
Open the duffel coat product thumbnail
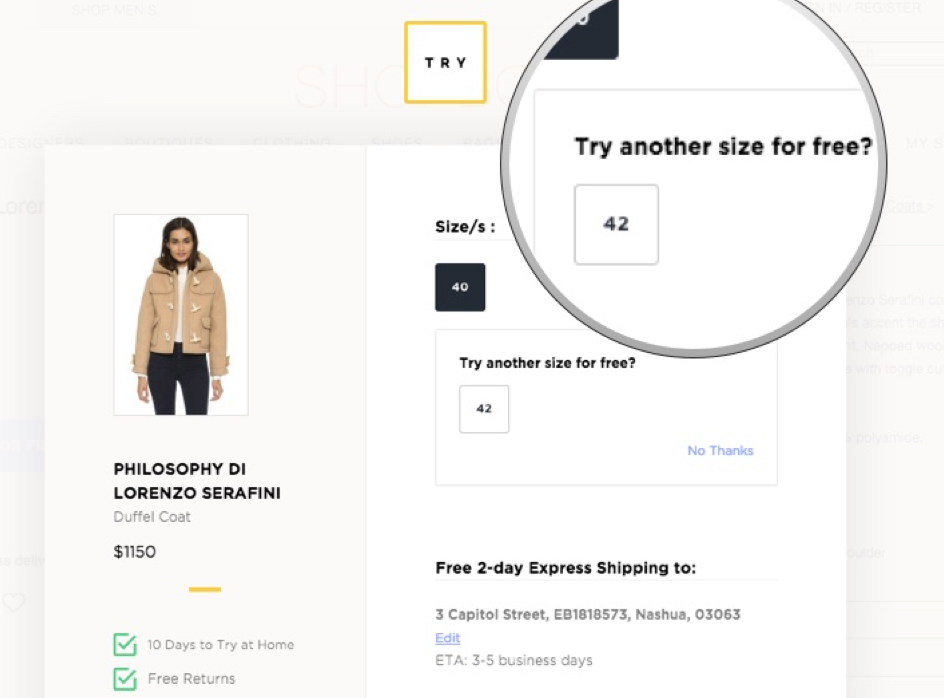[x=181, y=314]
